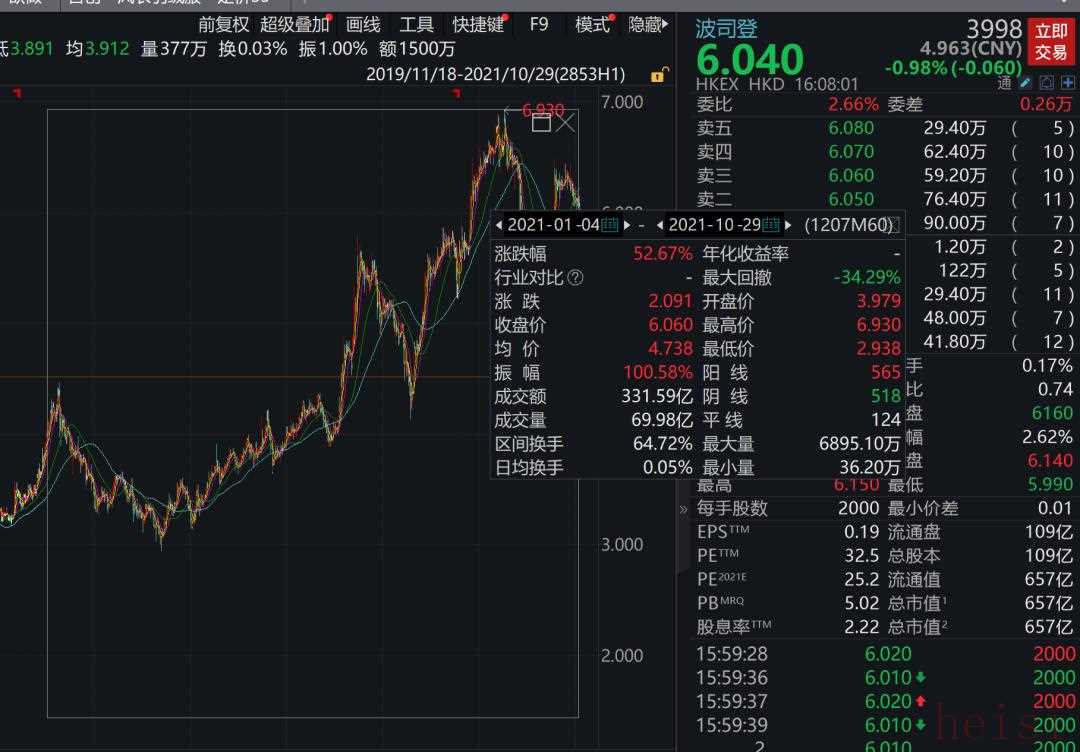Screen dimensions: 1080x752
Task: Select the 卖三 ask price 6.060
Action: [851, 176]
